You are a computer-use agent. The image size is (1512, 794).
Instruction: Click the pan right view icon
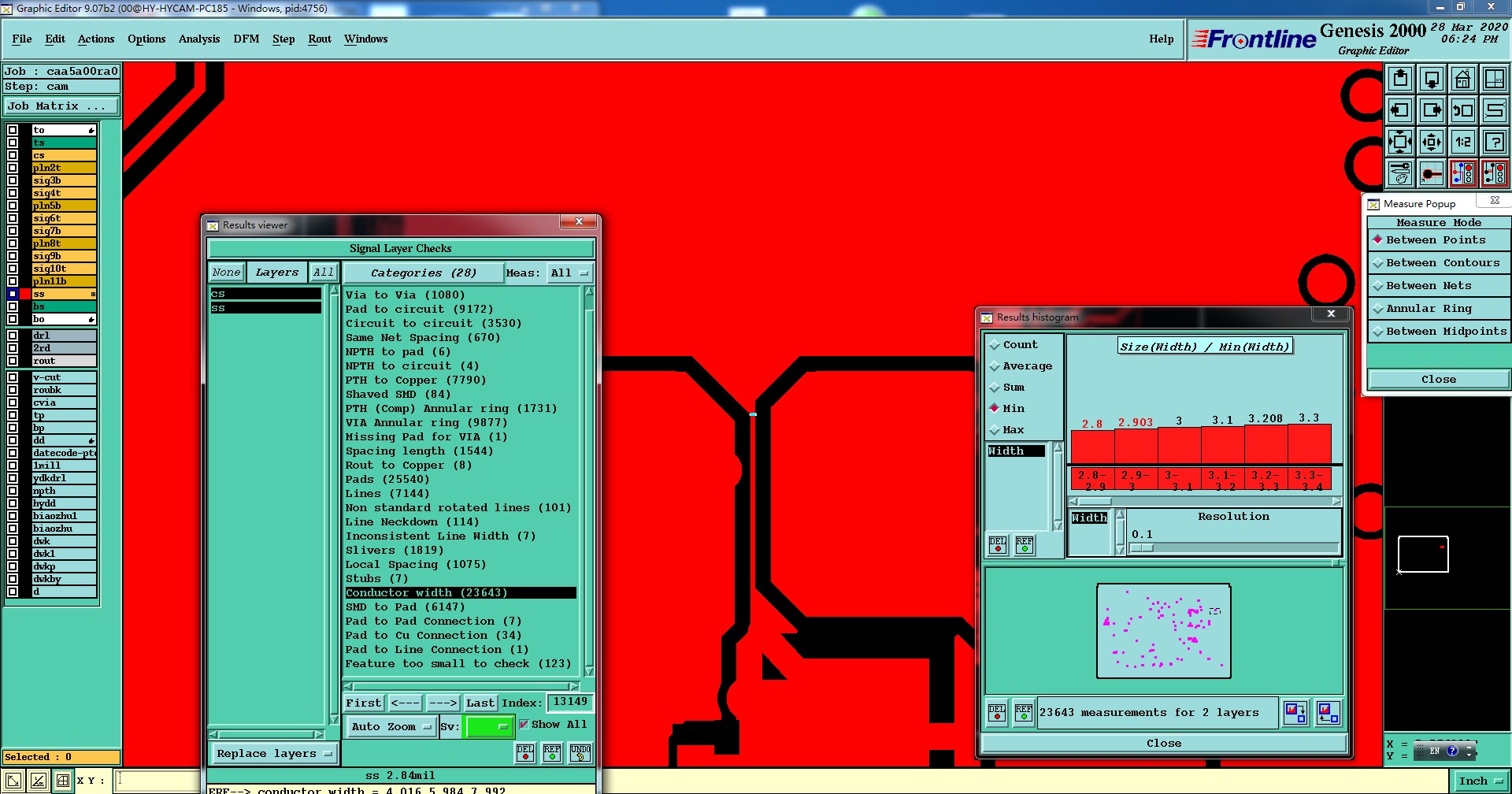click(x=1432, y=110)
